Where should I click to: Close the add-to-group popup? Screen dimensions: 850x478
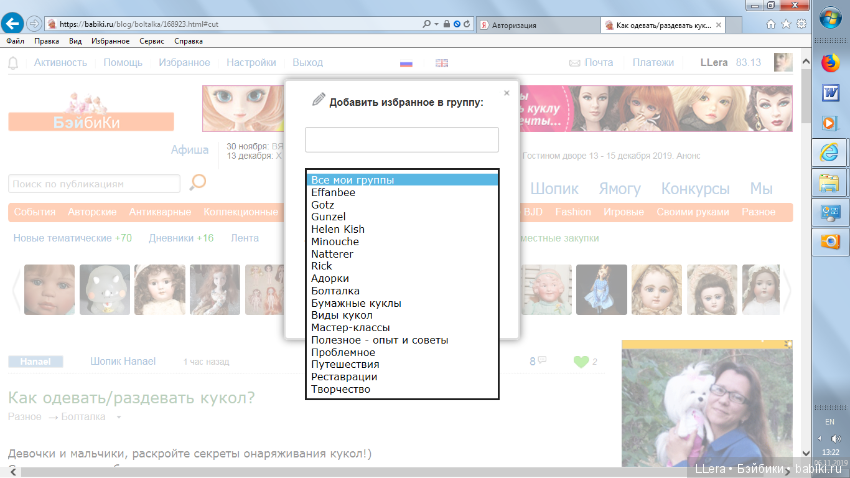(506, 92)
